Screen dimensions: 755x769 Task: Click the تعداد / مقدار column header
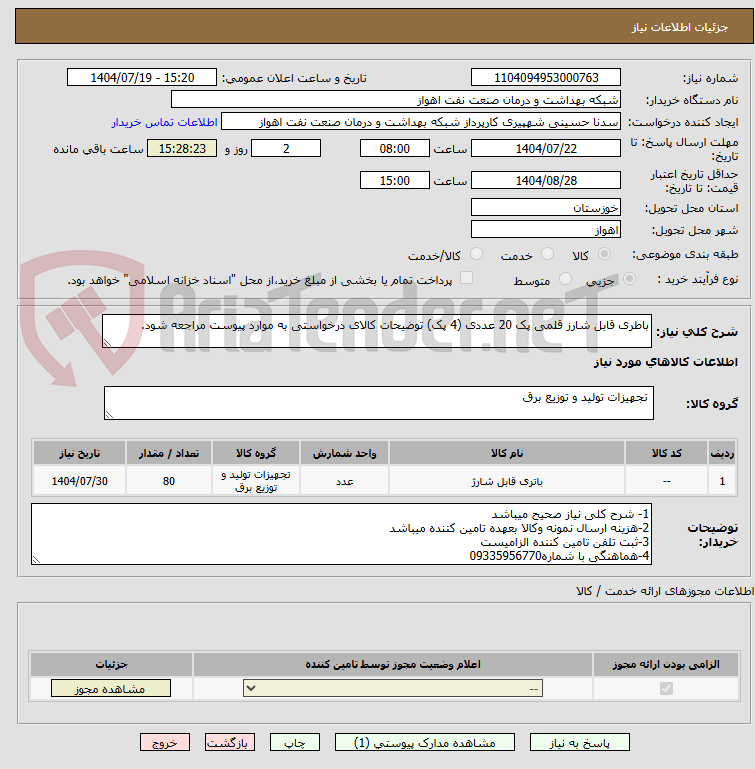[x=169, y=453]
